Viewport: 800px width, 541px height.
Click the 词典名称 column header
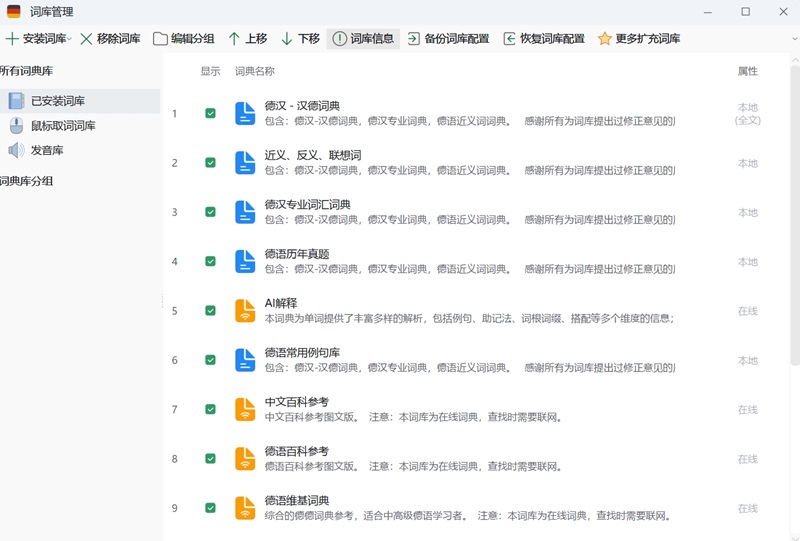(255, 71)
